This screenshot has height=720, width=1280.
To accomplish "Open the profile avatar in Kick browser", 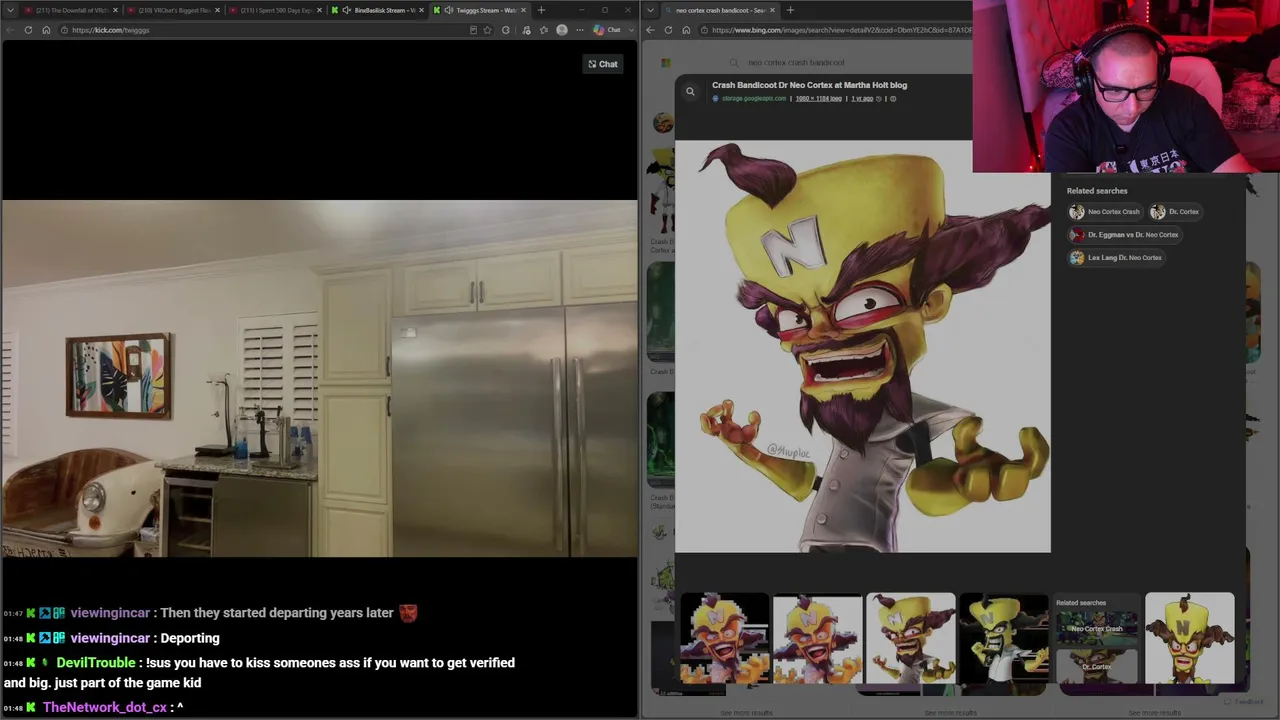I will click(562, 30).
